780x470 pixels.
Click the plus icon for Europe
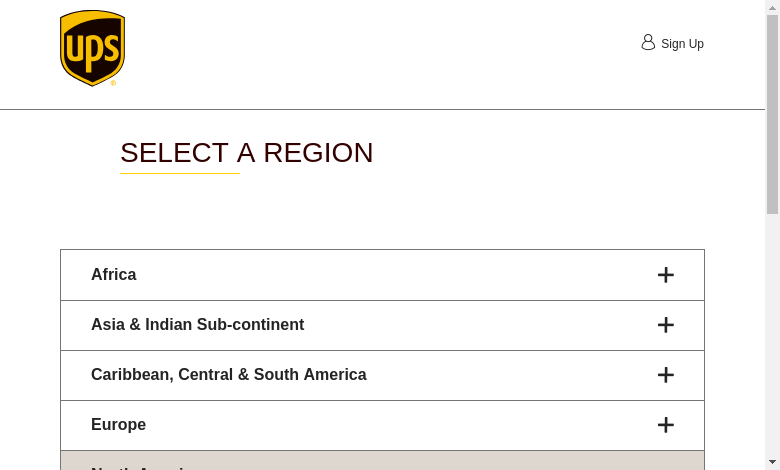[x=666, y=425]
